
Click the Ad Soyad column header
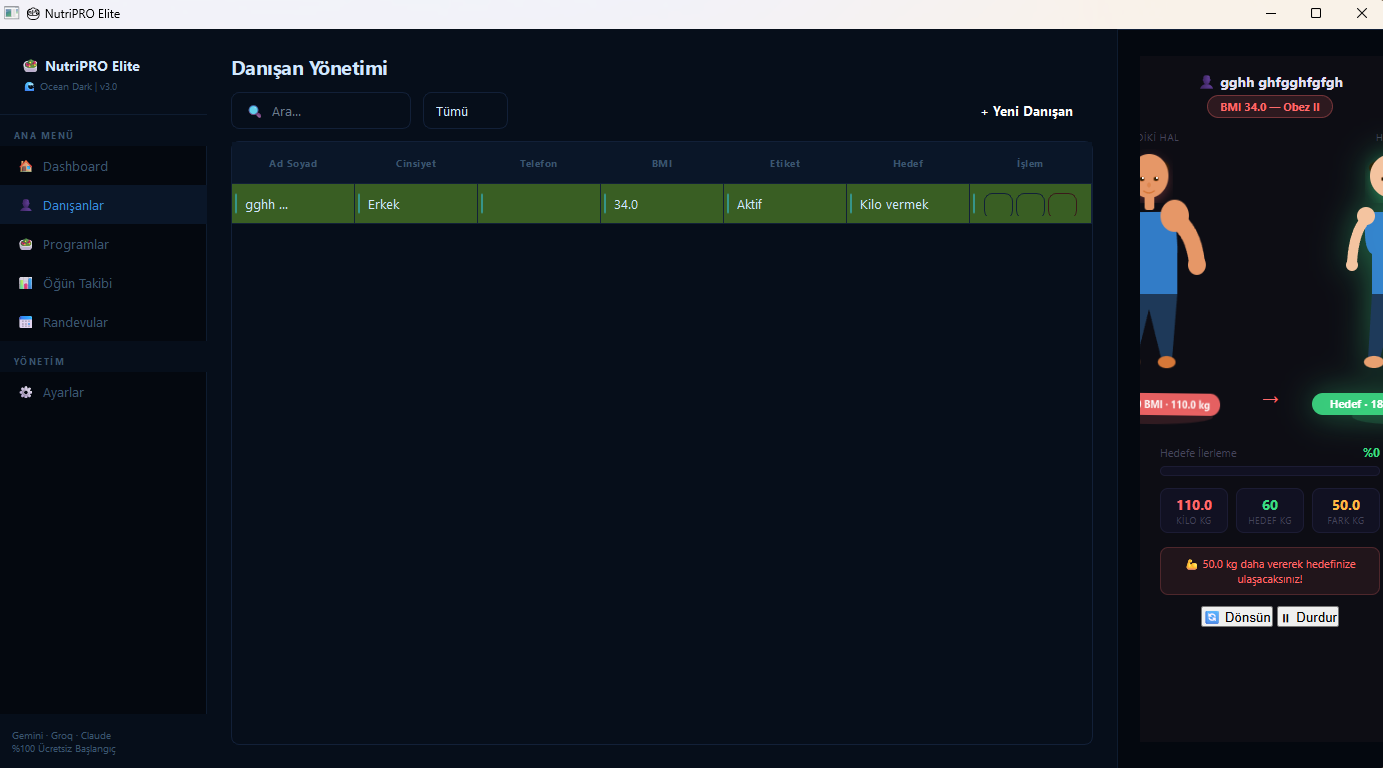(293, 163)
